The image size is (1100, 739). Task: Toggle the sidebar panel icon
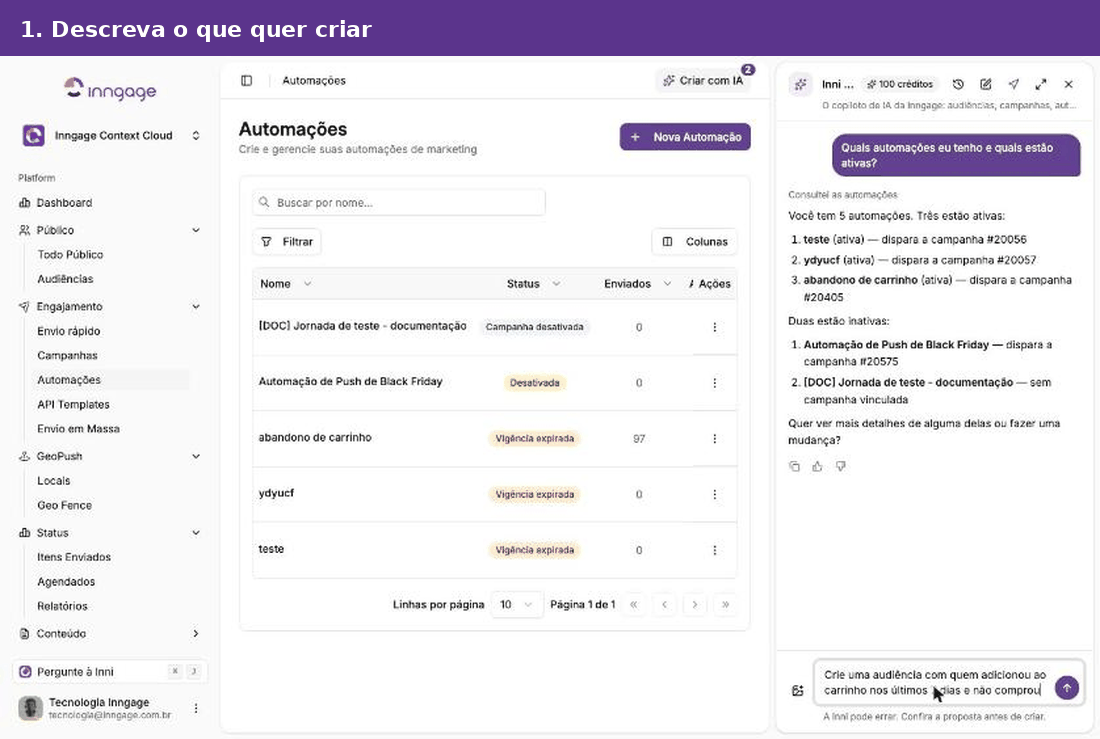pyautogui.click(x=246, y=81)
